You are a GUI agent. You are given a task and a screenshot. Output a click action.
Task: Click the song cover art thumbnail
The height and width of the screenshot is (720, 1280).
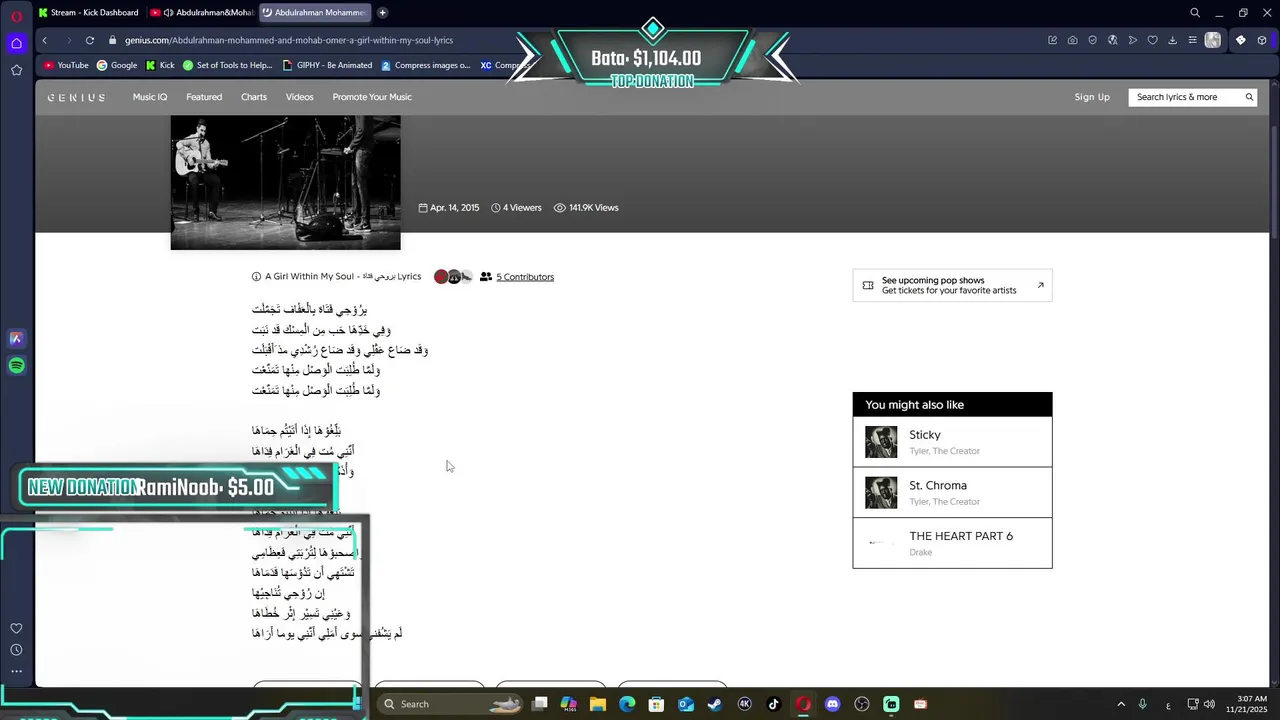pyautogui.click(x=286, y=182)
